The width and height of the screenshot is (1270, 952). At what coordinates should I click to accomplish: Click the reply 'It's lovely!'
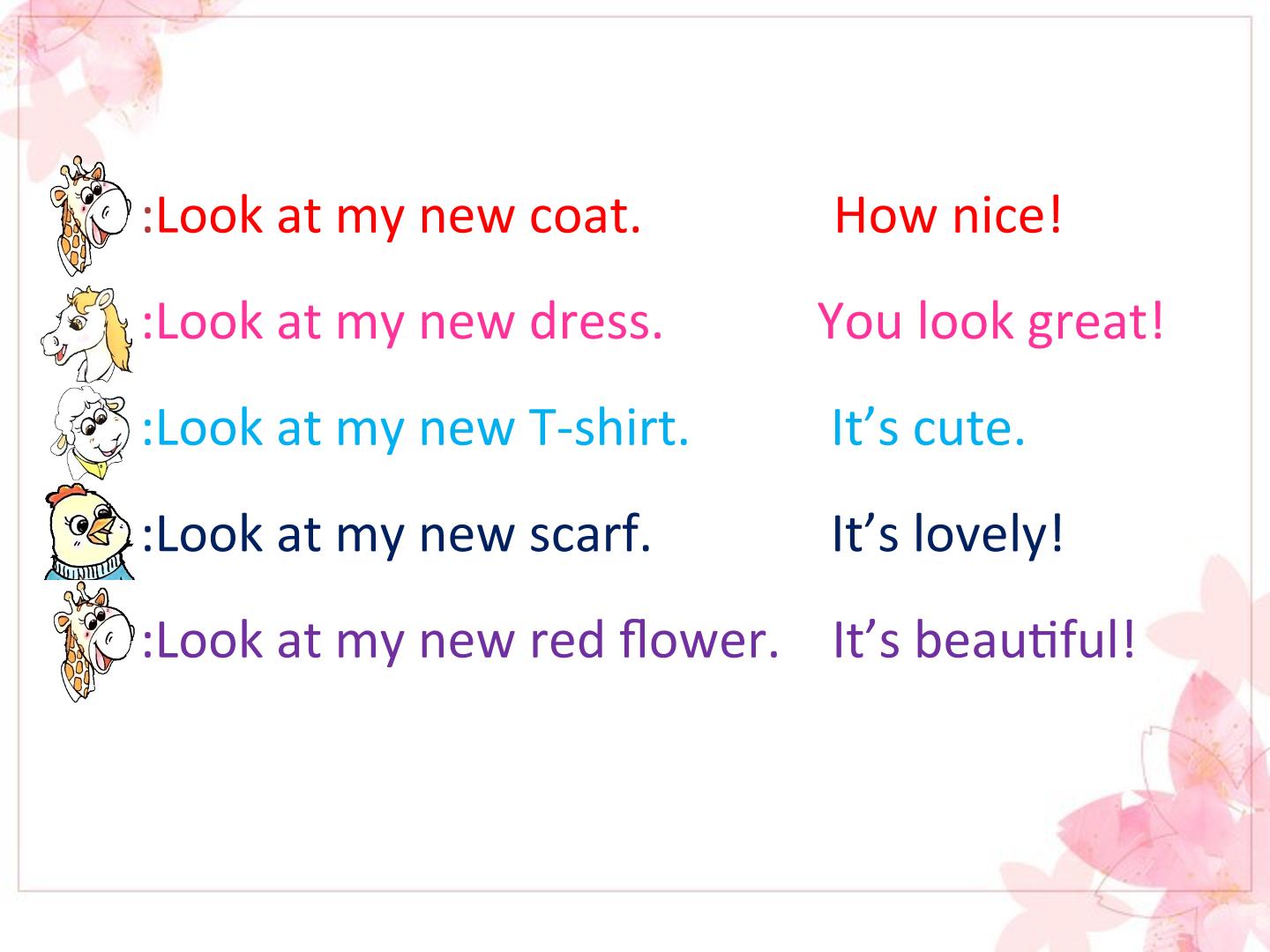(x=948, y=534)
